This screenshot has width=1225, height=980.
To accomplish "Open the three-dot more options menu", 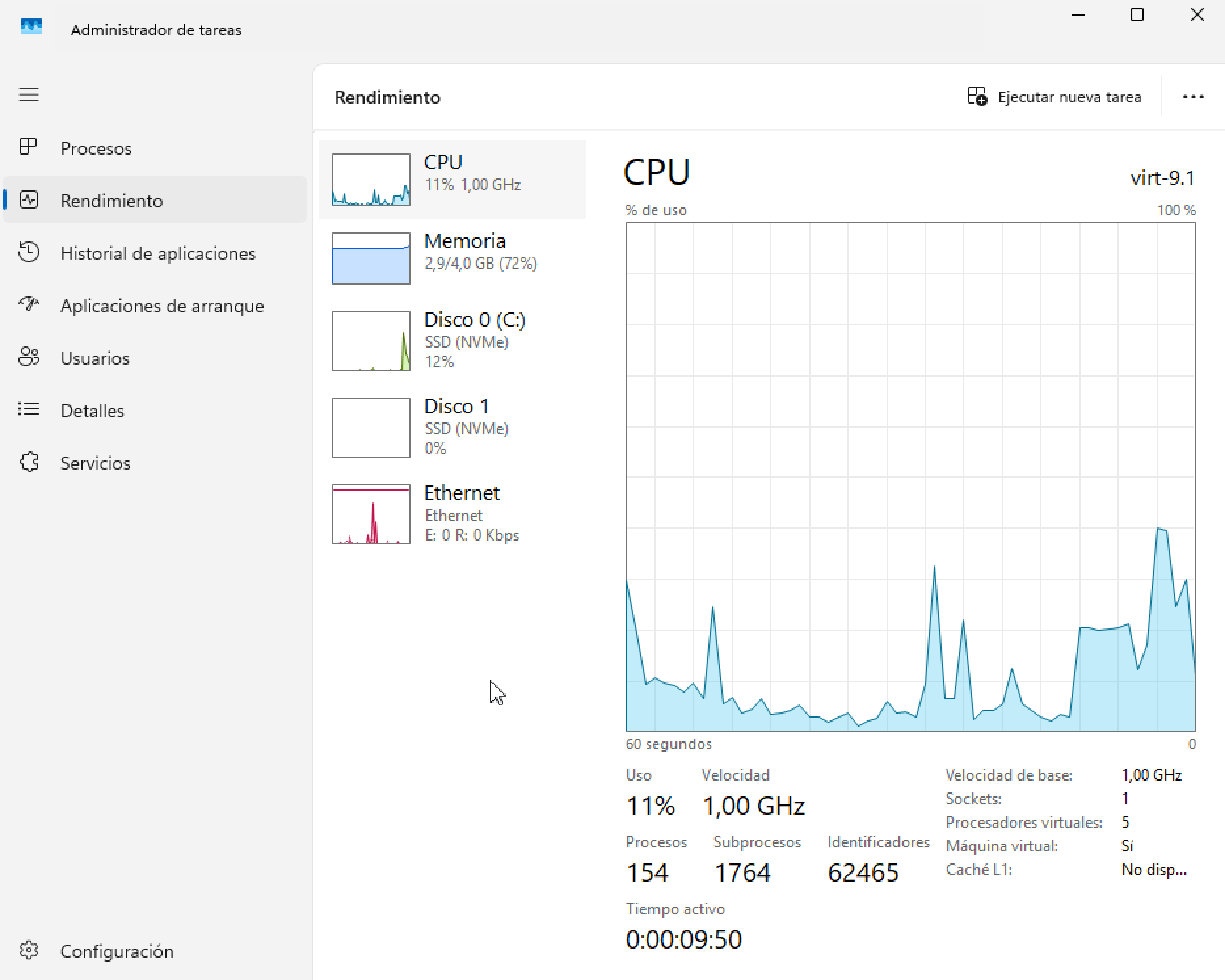I will (1193, 97).
